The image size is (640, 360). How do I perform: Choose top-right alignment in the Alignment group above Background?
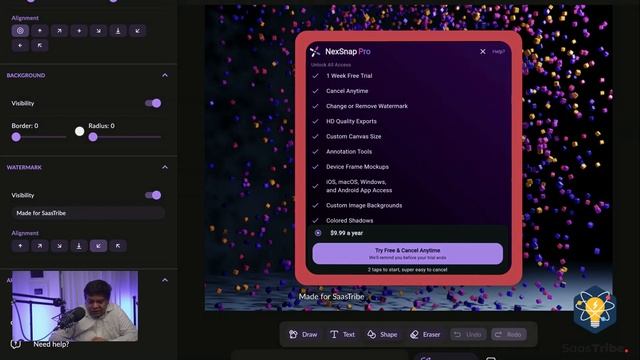pos(59,31)
